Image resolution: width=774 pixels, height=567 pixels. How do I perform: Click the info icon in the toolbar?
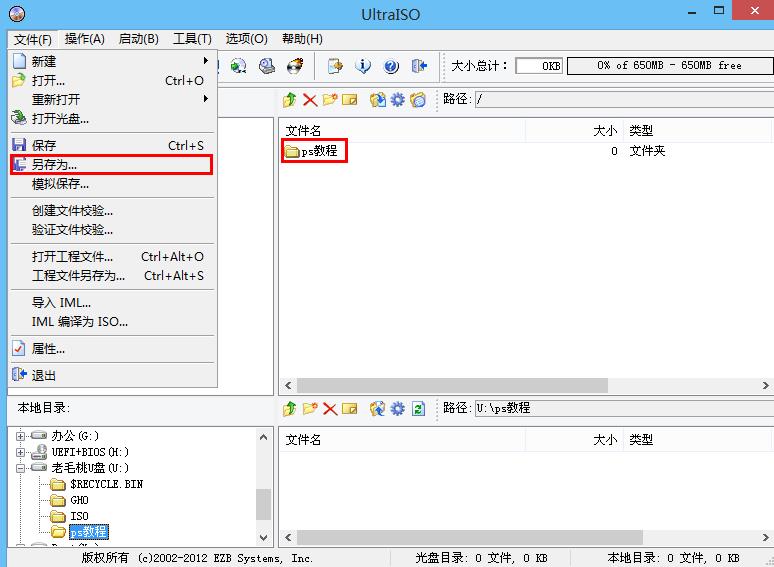[x=364, y=66]
